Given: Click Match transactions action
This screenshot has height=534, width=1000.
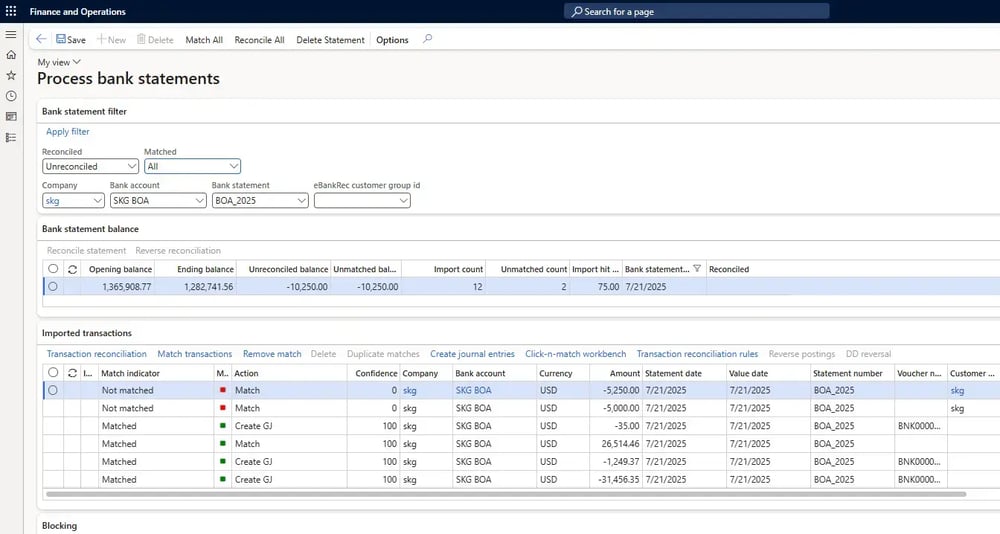Looking at the screenshot, I should coord(195,353).
